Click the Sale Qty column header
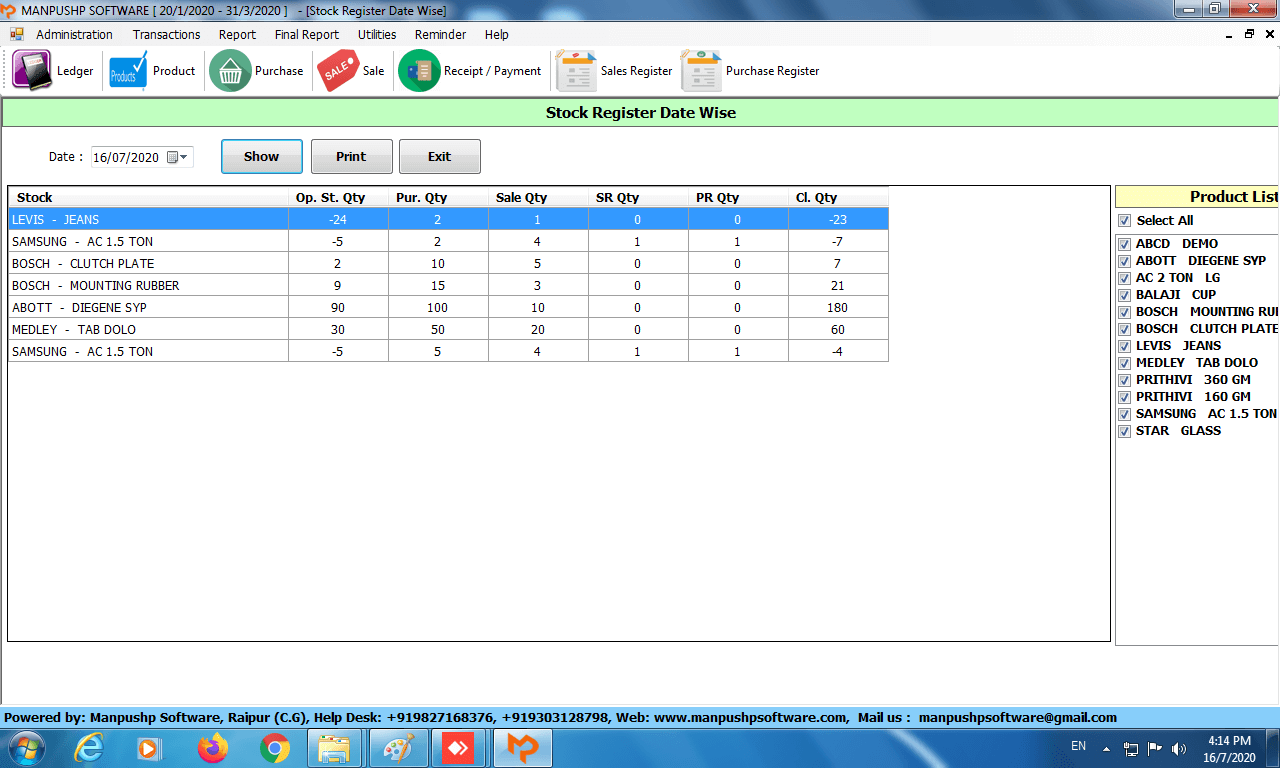1280x768 pixels. pyautogui.click(x=538, y=197)
